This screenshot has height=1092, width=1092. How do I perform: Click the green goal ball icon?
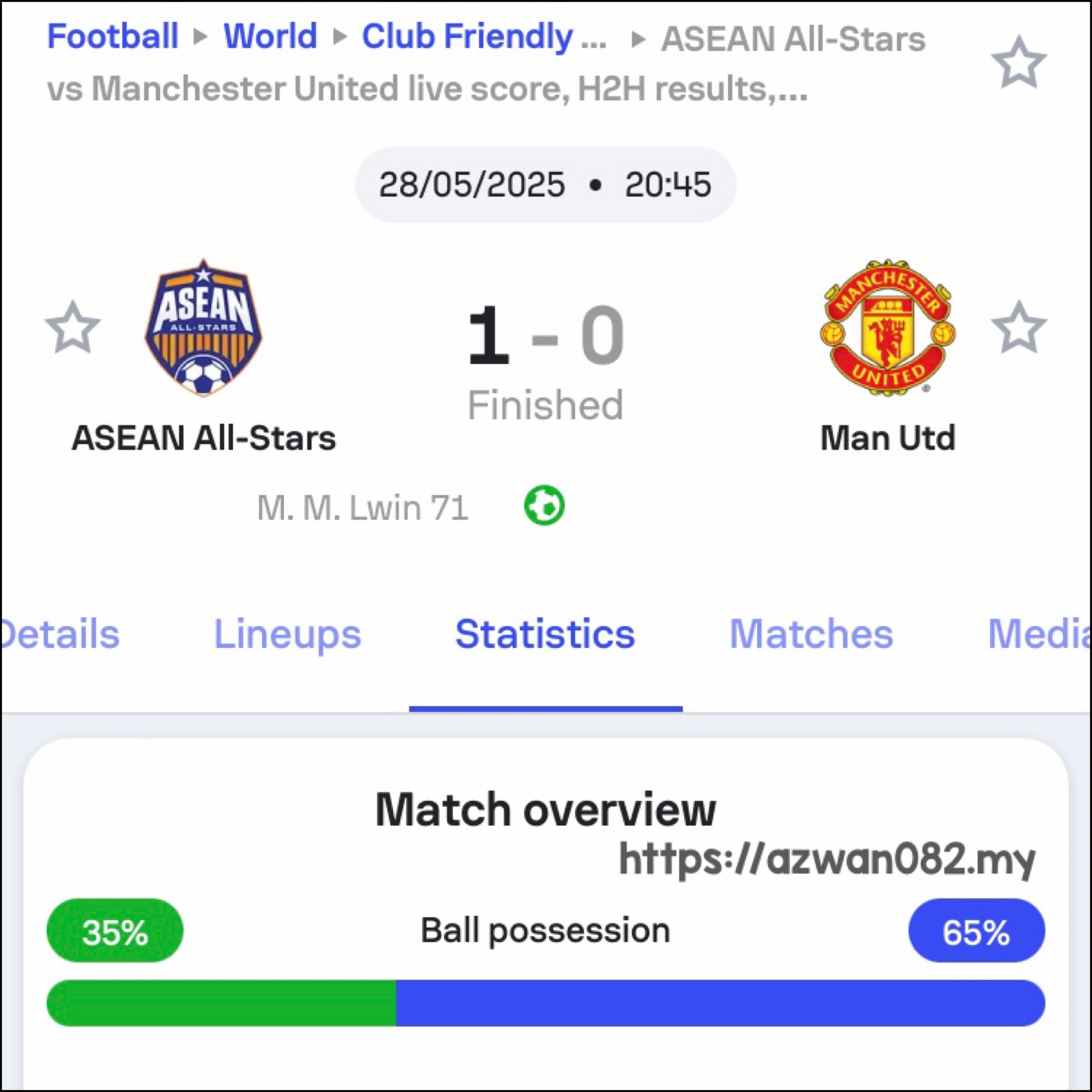tap(544, 505)
